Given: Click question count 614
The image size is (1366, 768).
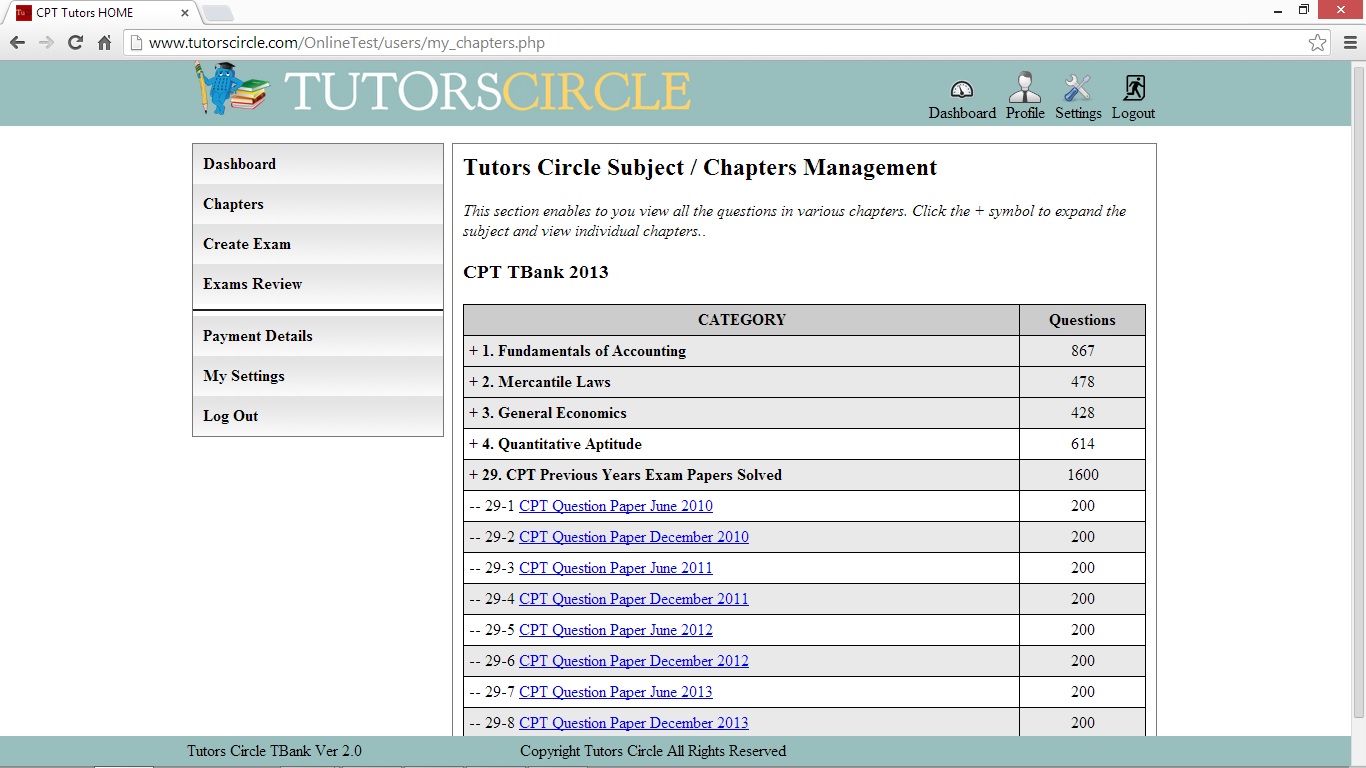Looking at the screenshot, I should [x=1082, y=444].
